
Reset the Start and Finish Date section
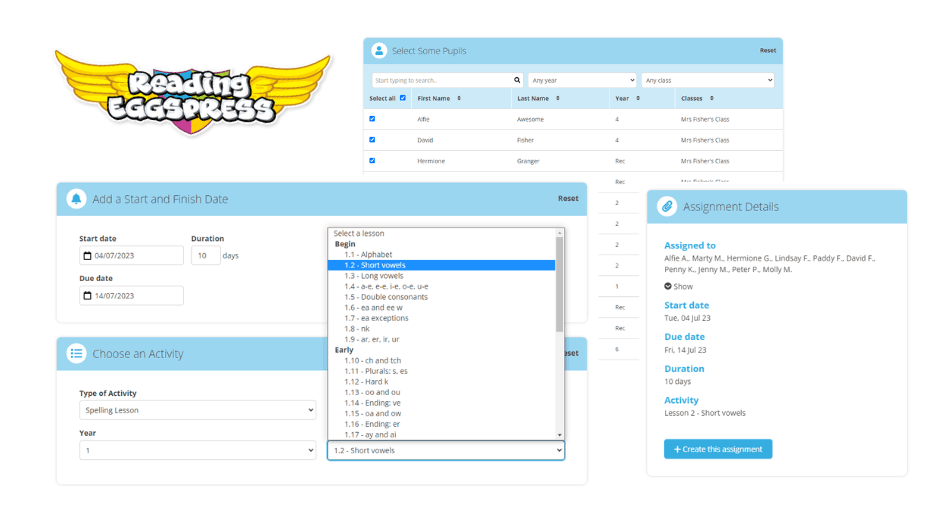pos(568,199)
